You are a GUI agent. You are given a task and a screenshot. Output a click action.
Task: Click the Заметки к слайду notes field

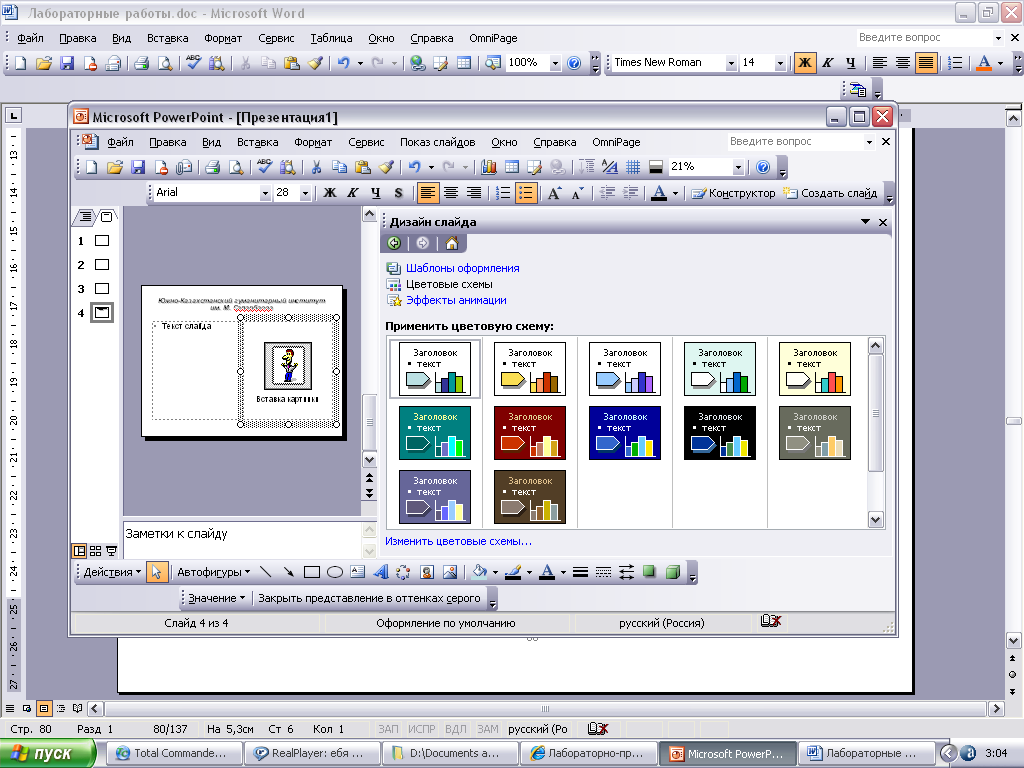click(x=241, y=539)
